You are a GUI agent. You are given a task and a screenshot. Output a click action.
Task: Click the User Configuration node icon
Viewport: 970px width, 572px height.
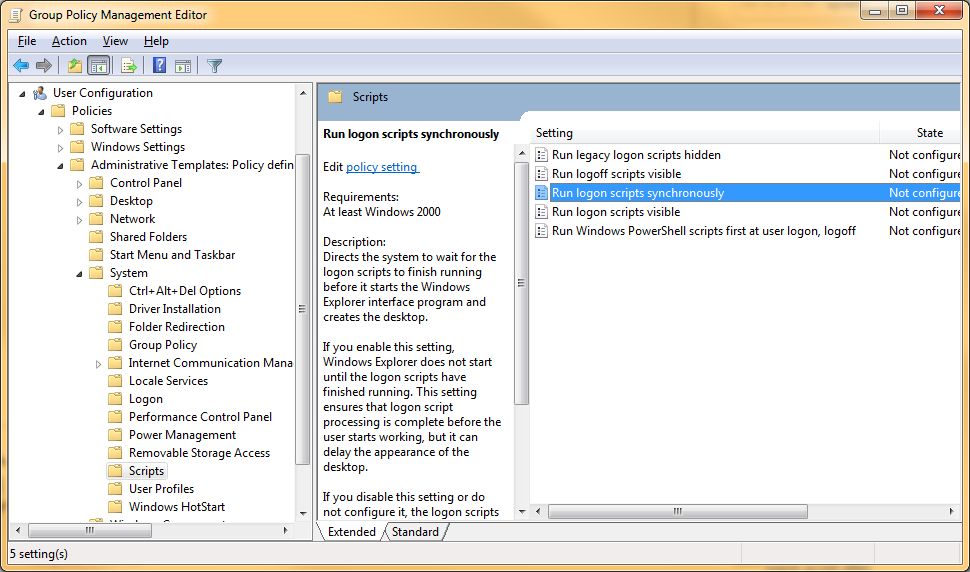pos(40,93)
